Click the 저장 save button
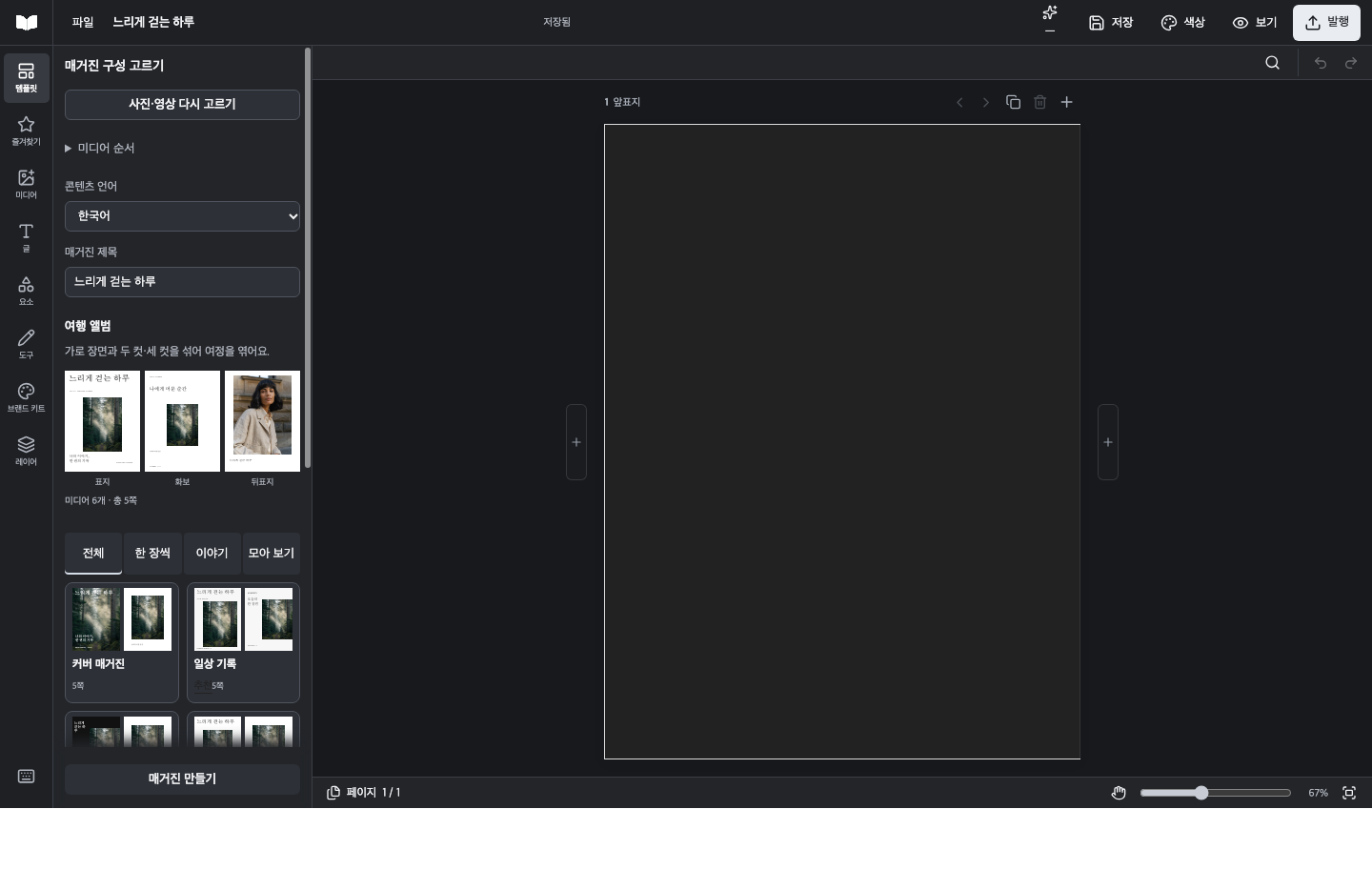The height and width of the screenshot is (870, 1372). pos(1111,23)
